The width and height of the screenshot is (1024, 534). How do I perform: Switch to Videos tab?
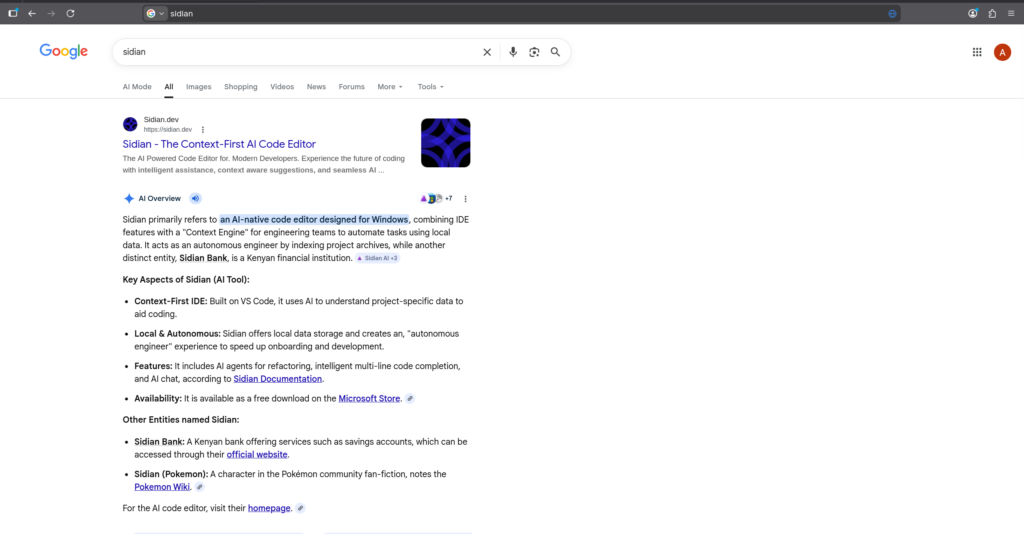pos(282,87)
